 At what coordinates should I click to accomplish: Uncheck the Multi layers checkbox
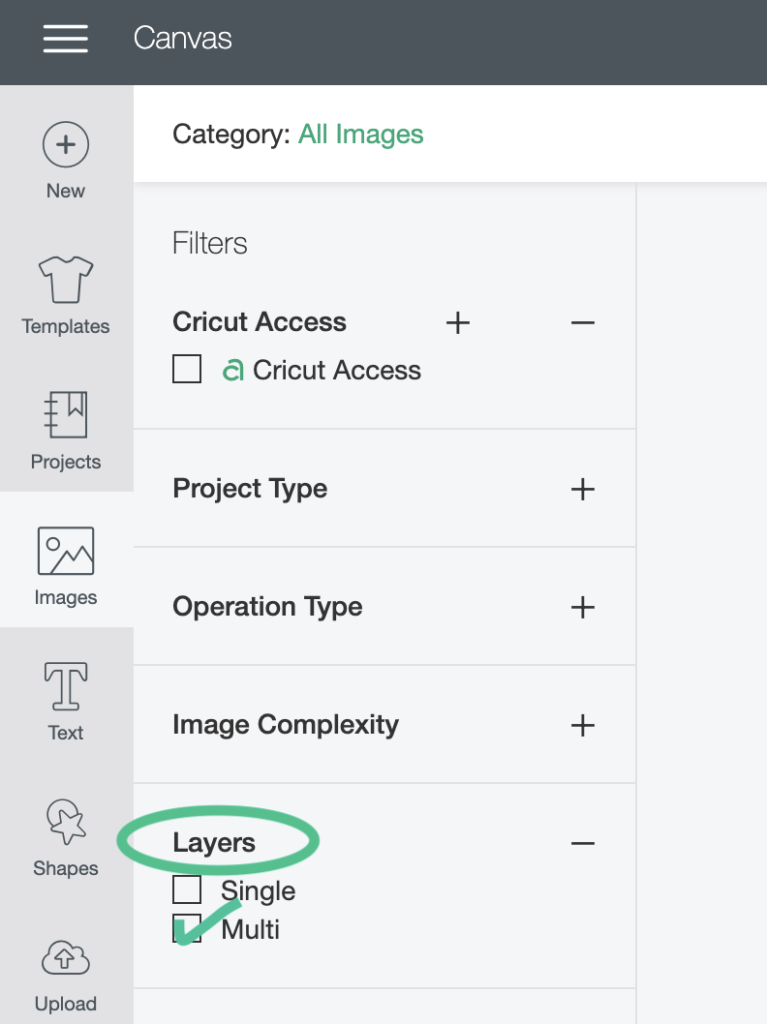click(x=187, y=929)
